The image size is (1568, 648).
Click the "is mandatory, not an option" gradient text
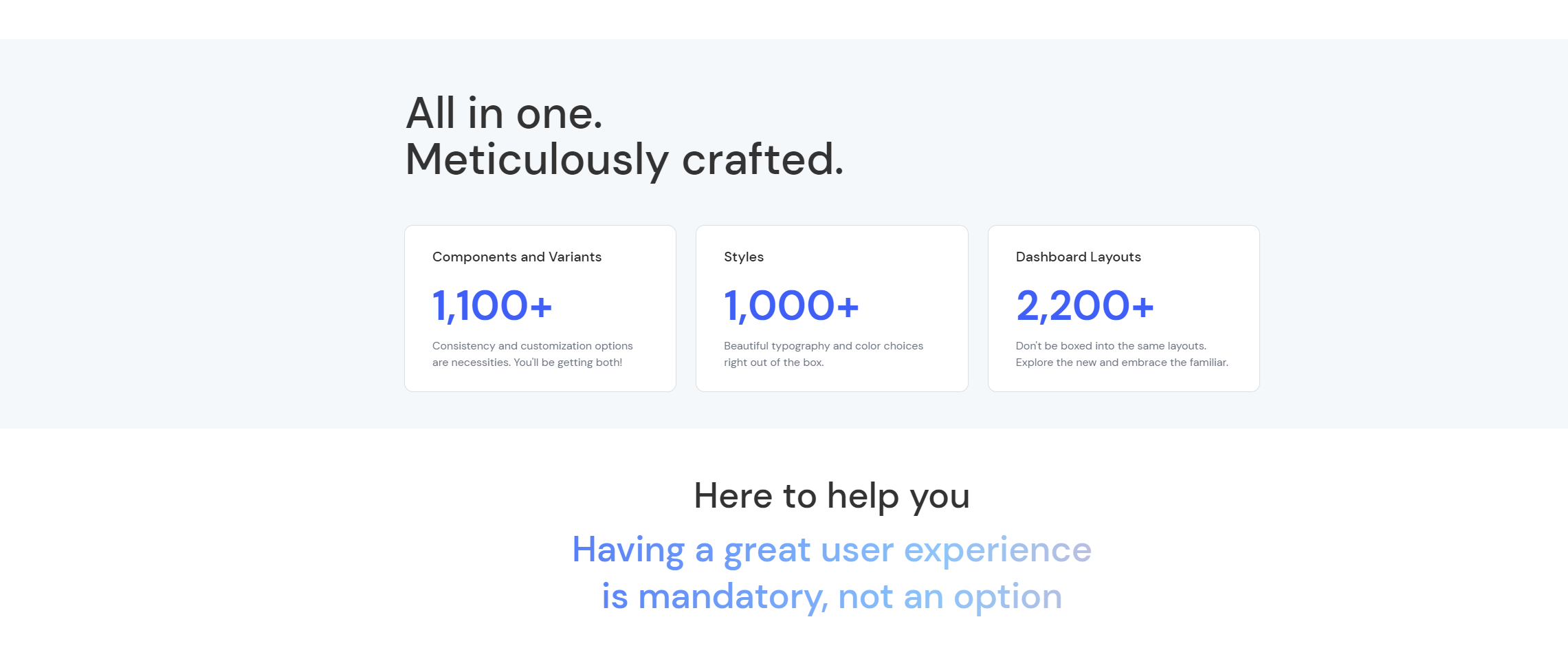tap(831, 596)
